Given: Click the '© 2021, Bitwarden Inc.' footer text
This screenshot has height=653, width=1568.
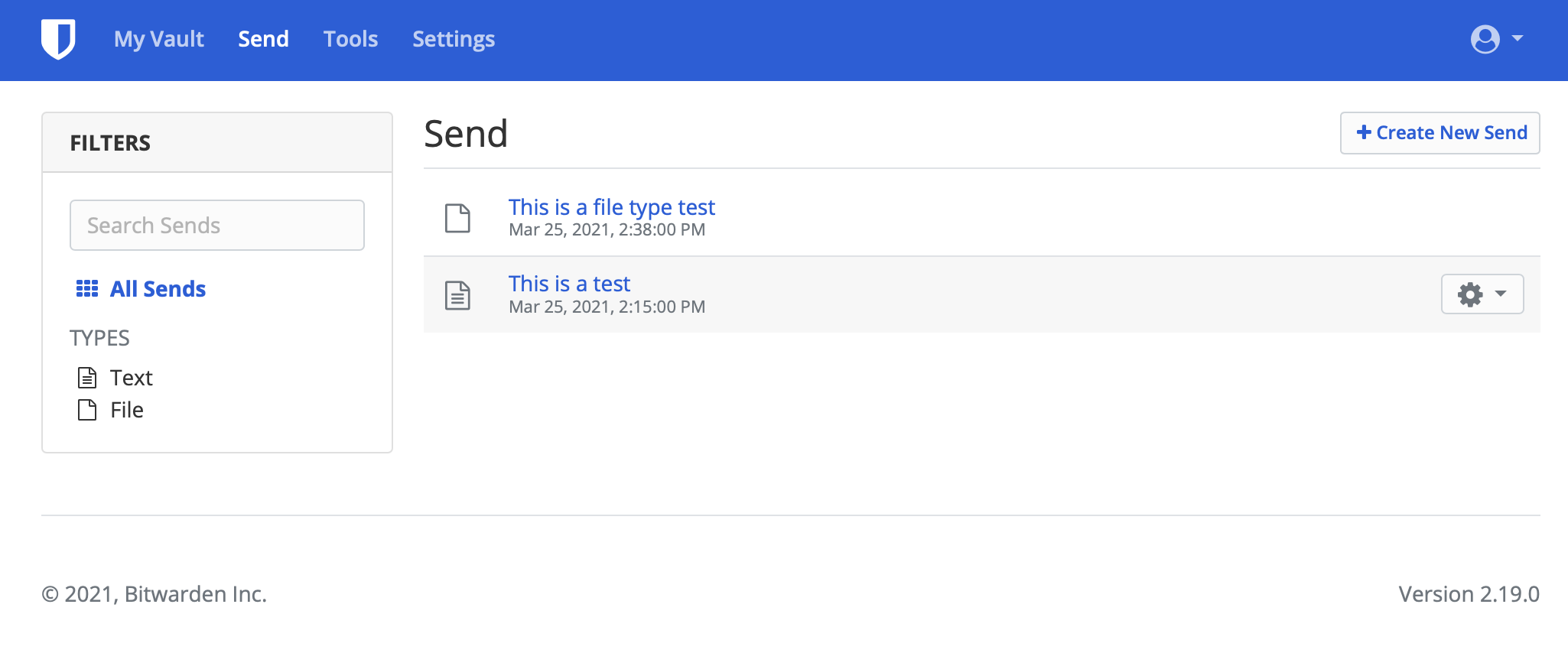Looking at the screenshot, I should (155, 594).
